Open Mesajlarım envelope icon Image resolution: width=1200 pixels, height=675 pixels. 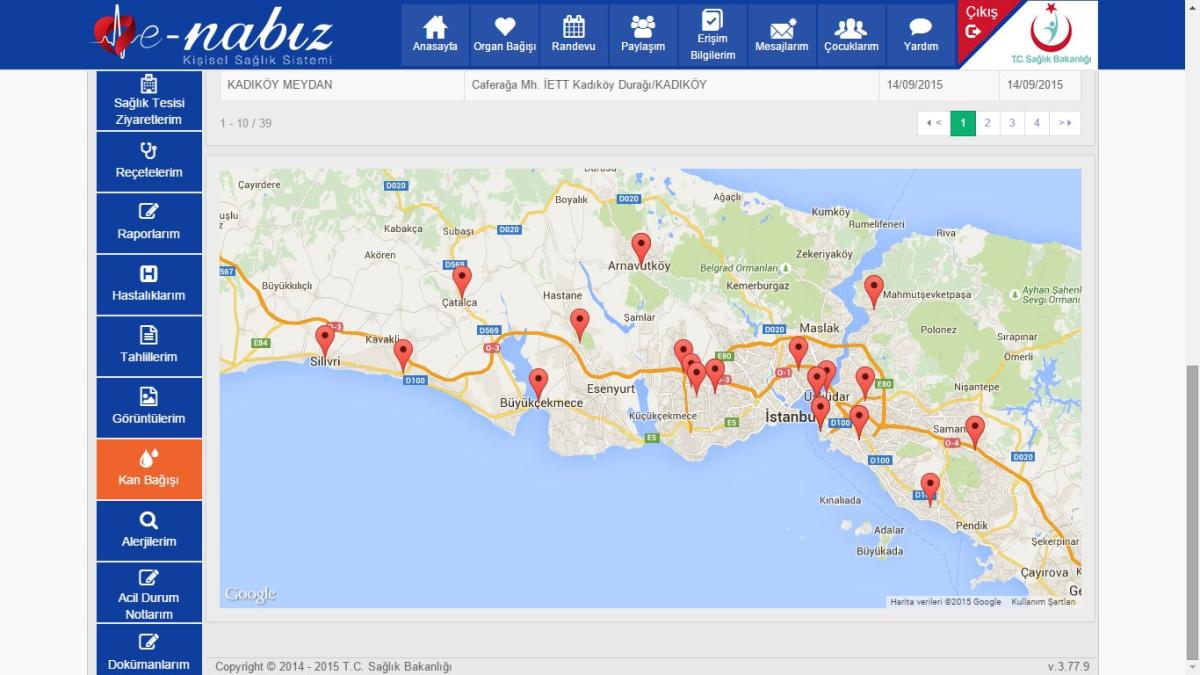click(782, 28)
